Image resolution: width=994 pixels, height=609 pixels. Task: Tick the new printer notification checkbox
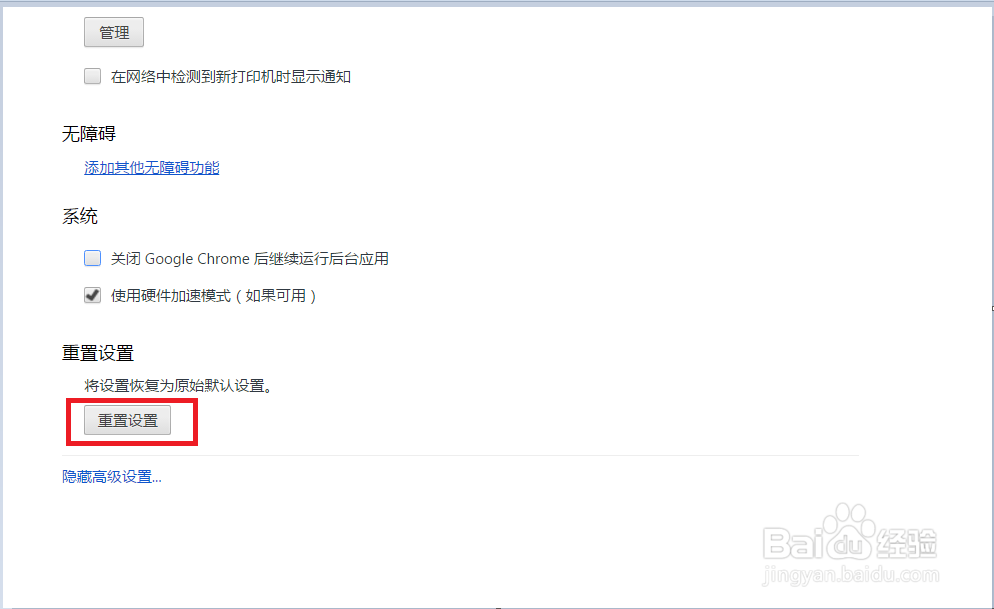pos(93,77)
